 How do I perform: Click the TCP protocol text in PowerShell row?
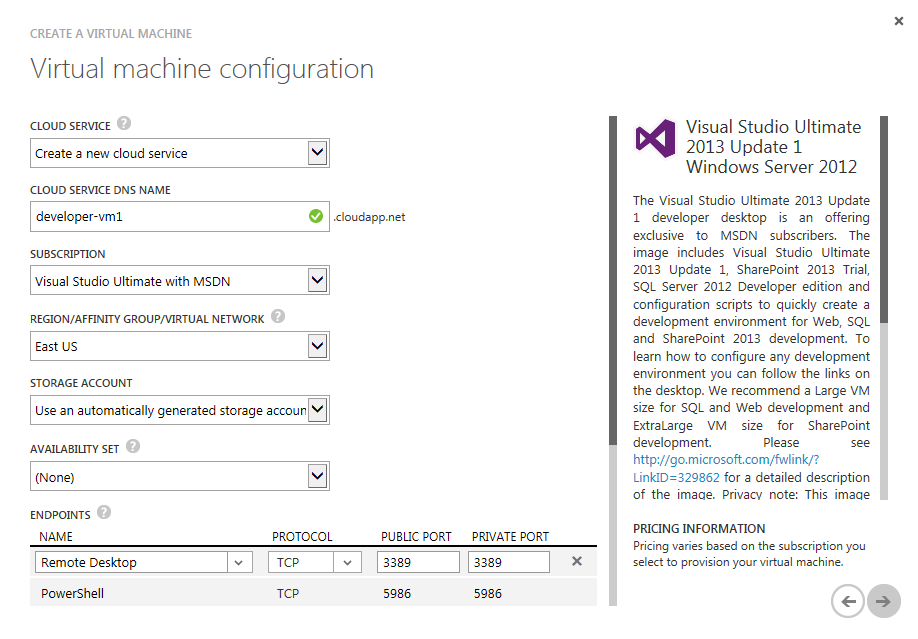coord(288,593)
